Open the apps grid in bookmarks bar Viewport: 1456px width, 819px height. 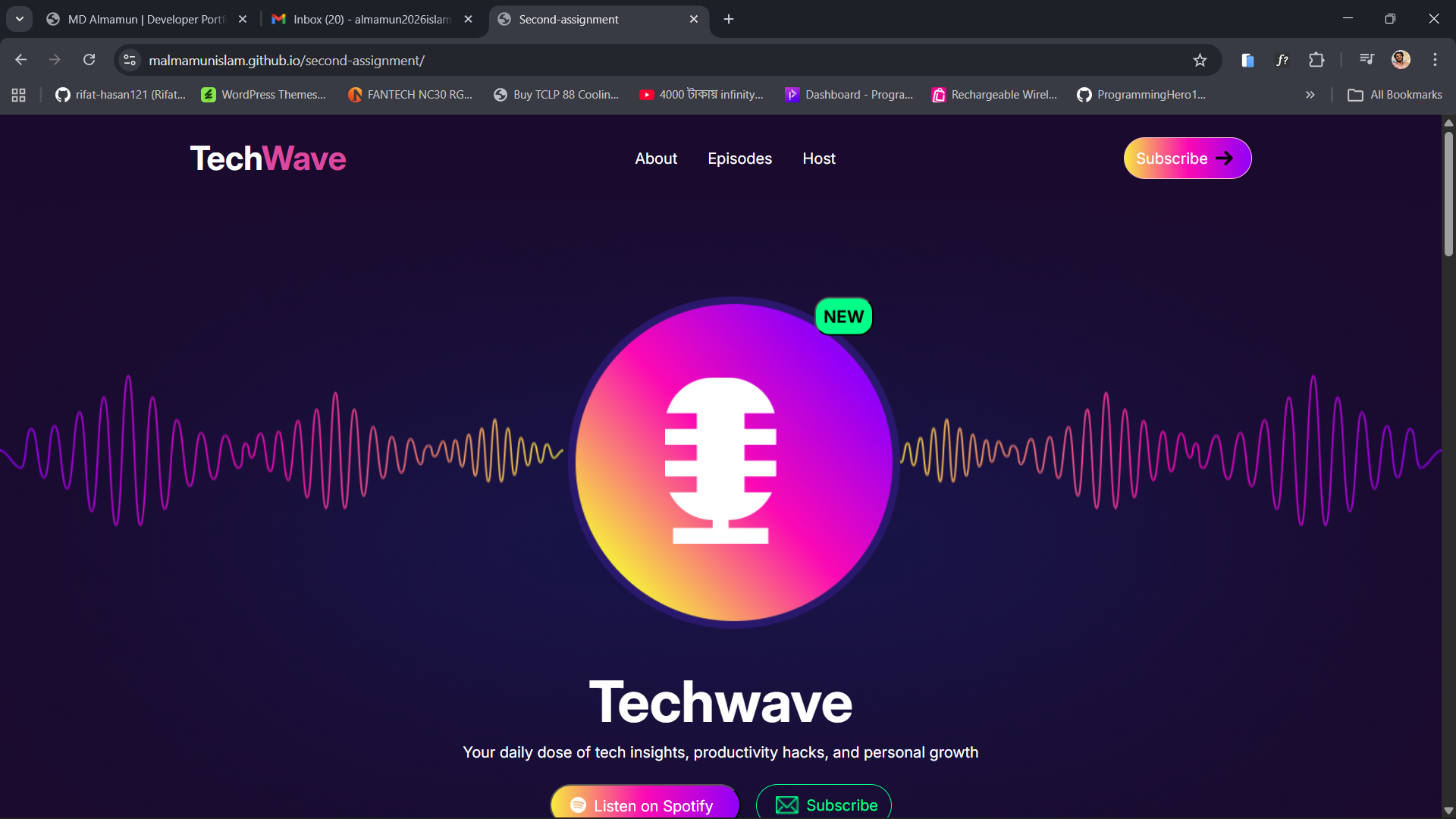click(x=19, y=95)
